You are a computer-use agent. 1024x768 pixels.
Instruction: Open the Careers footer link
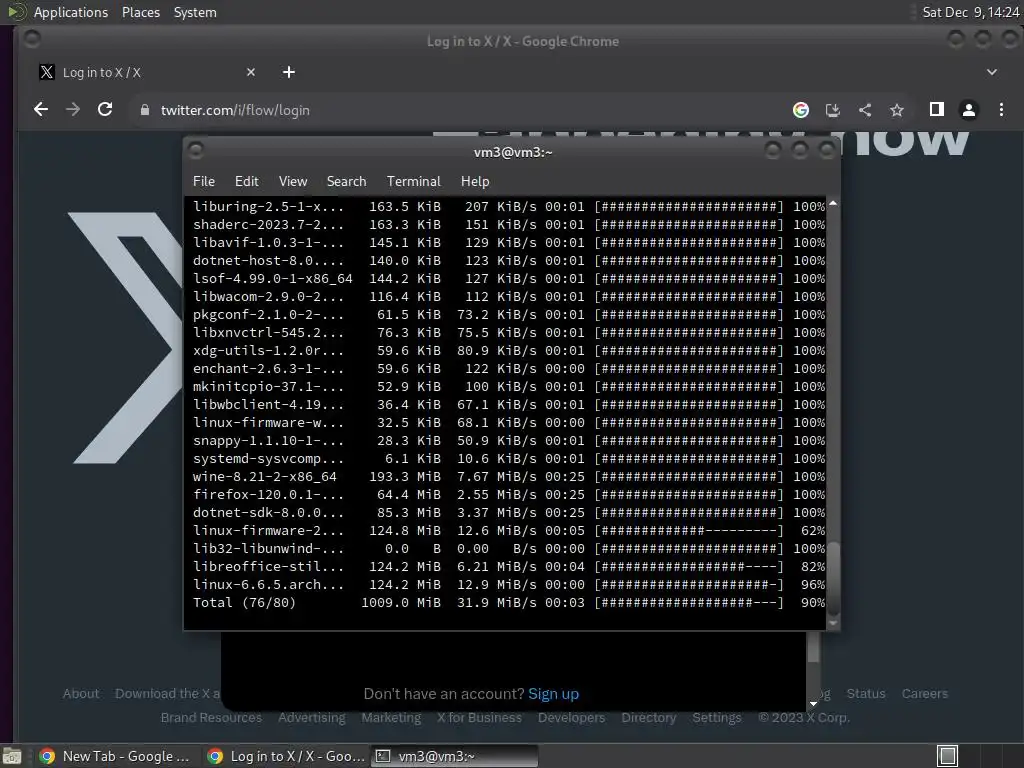coord(925,694)
